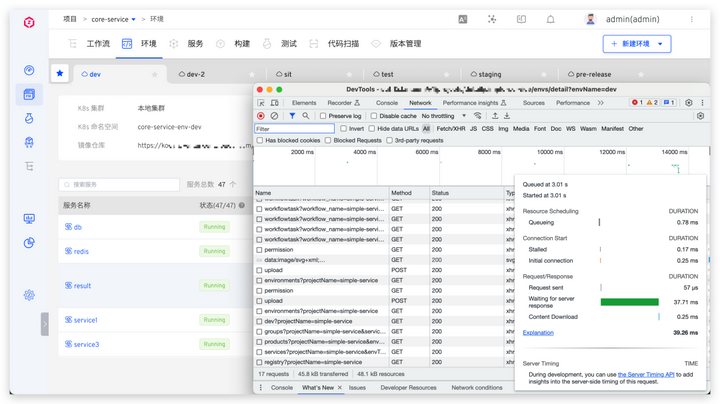Screen dimensions: 720x404
Task: Open DevTools settings gear icon
Action: [x=689, y=103]
